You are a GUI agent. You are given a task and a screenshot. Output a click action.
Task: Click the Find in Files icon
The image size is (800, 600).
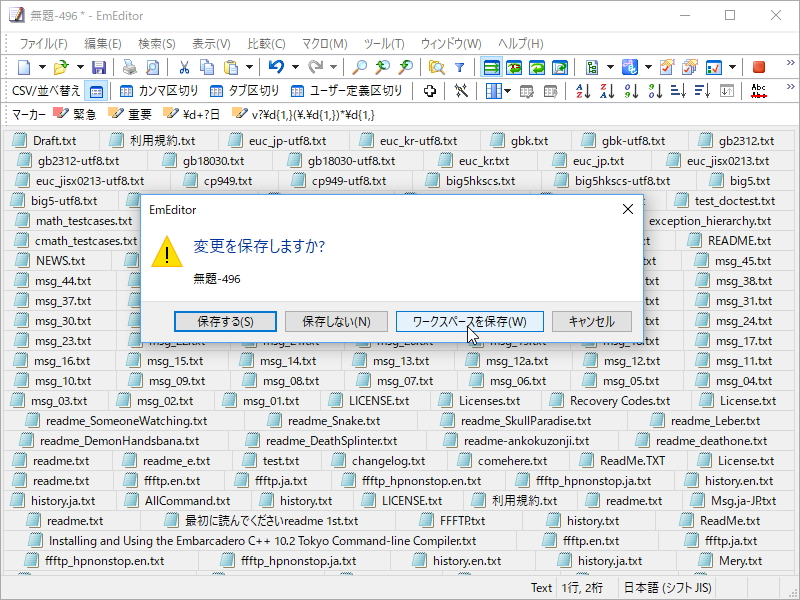click(x=436, y=67)
